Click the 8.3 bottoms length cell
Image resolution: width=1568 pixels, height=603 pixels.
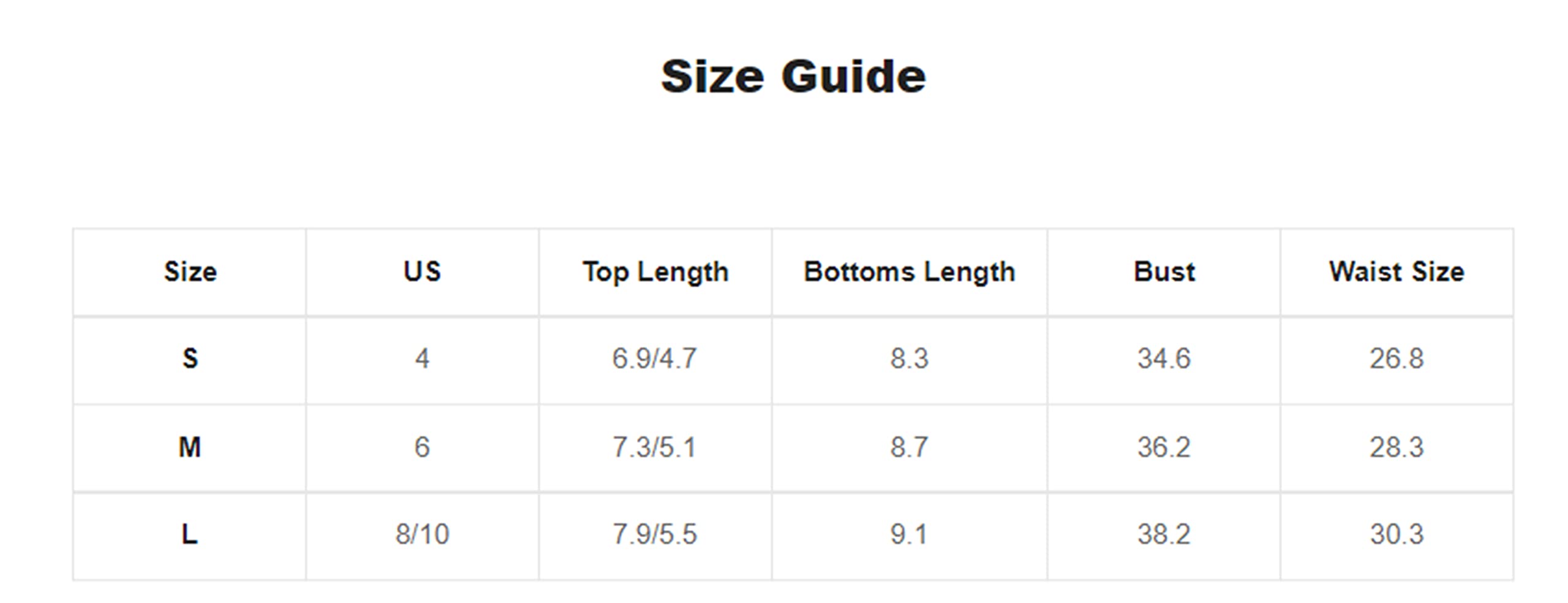910,360
